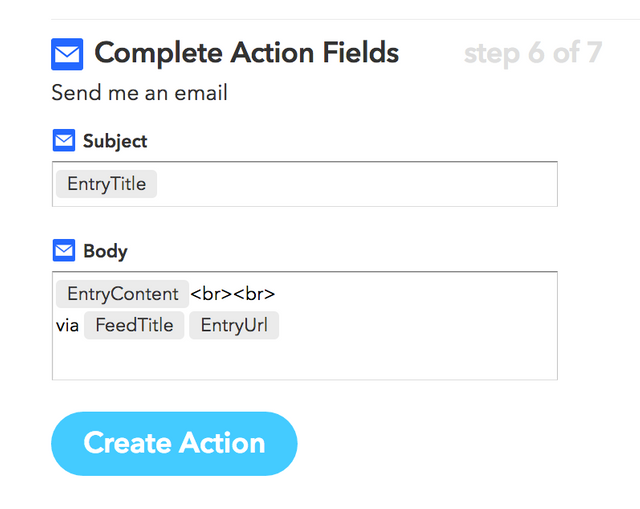640x509 pixels.
Task: Focus the Subject field's empty area
Action: tap(360, 185)
